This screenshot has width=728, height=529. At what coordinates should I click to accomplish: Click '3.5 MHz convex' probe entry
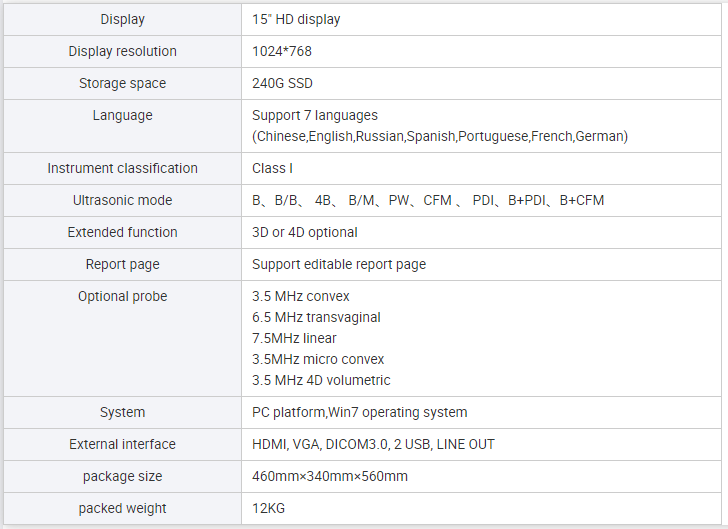click(x=301, y=297)
